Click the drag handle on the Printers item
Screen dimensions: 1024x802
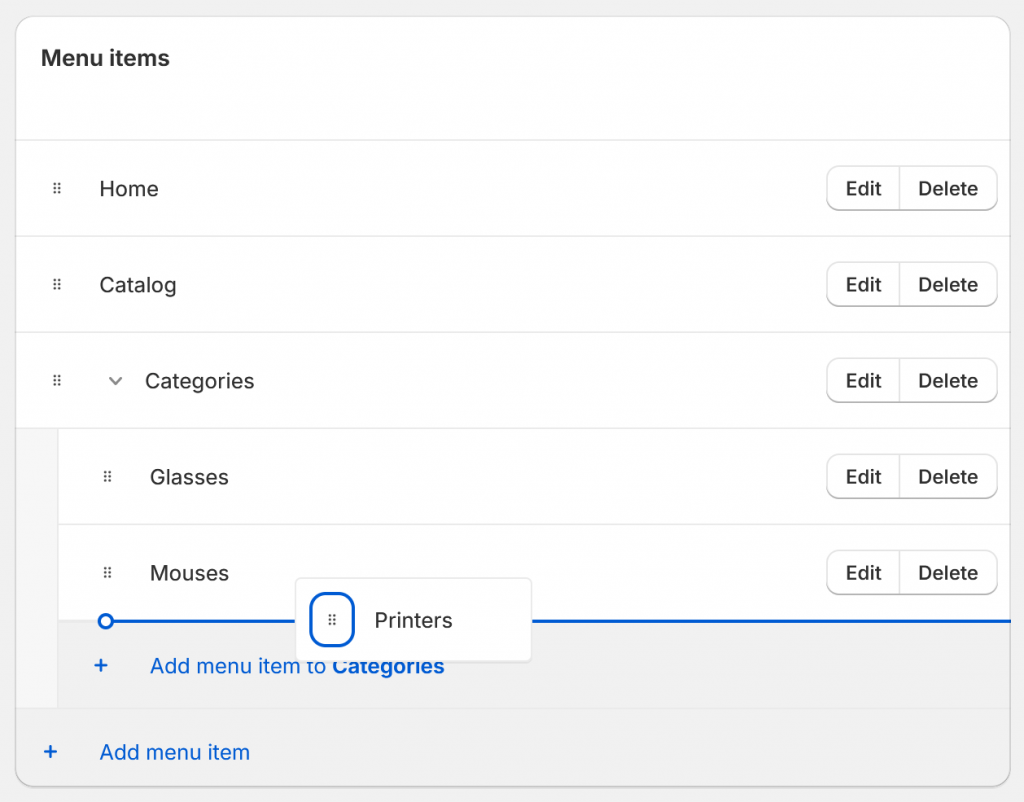pyautogui.click(x=331, y=620)
